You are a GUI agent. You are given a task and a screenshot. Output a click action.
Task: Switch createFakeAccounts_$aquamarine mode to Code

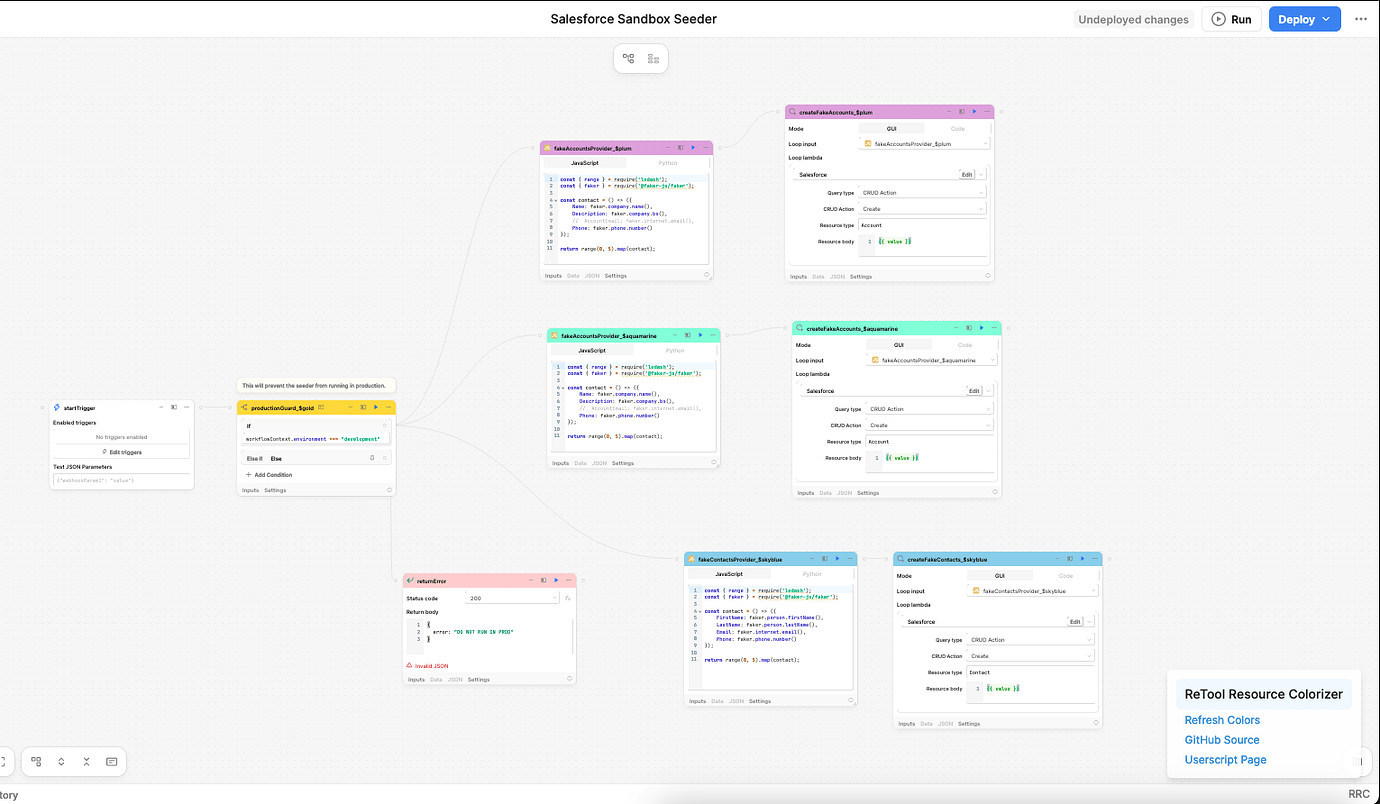[965, 345]
